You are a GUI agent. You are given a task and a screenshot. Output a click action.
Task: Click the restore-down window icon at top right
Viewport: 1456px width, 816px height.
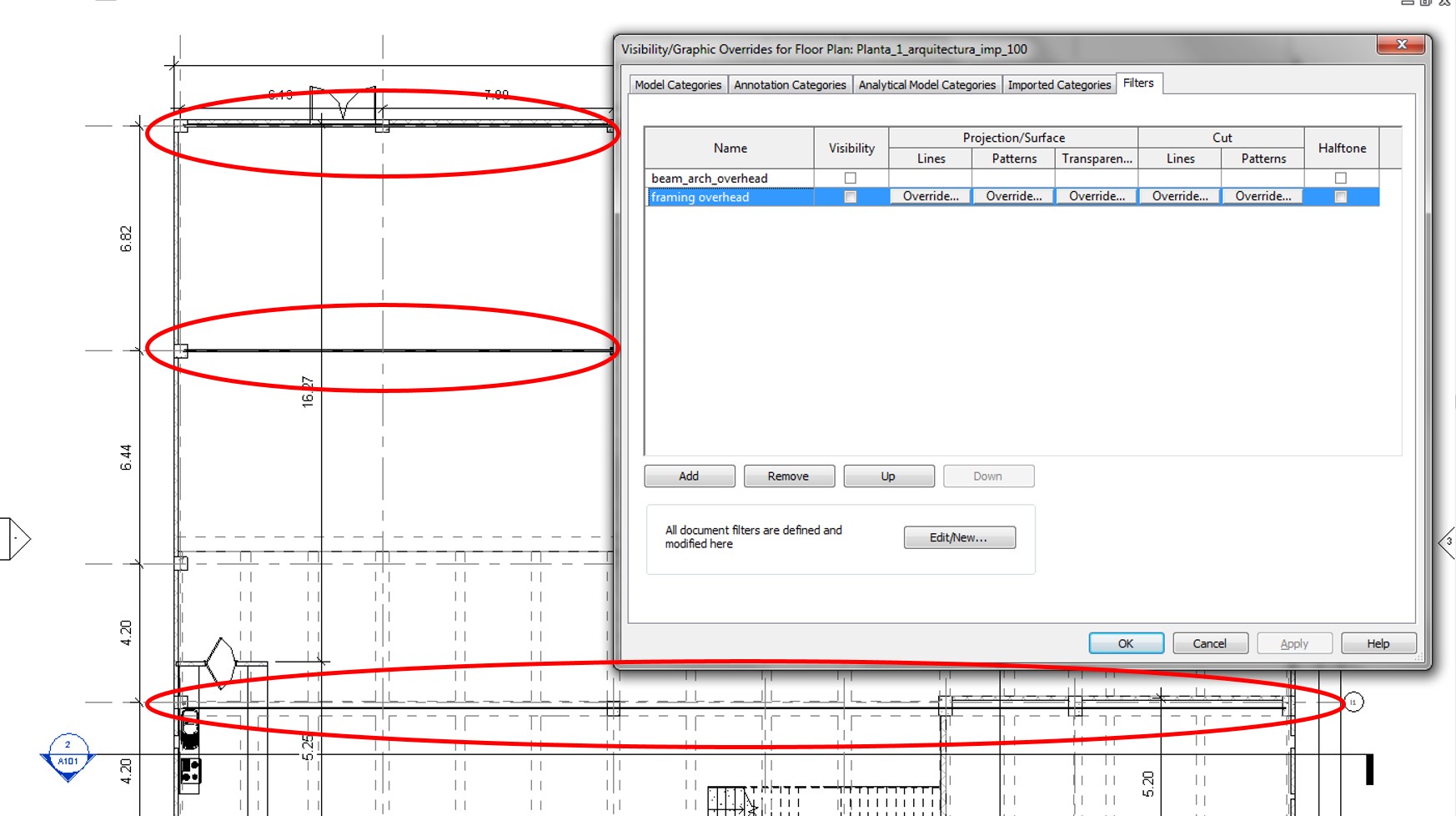[x=1424, y=4]
